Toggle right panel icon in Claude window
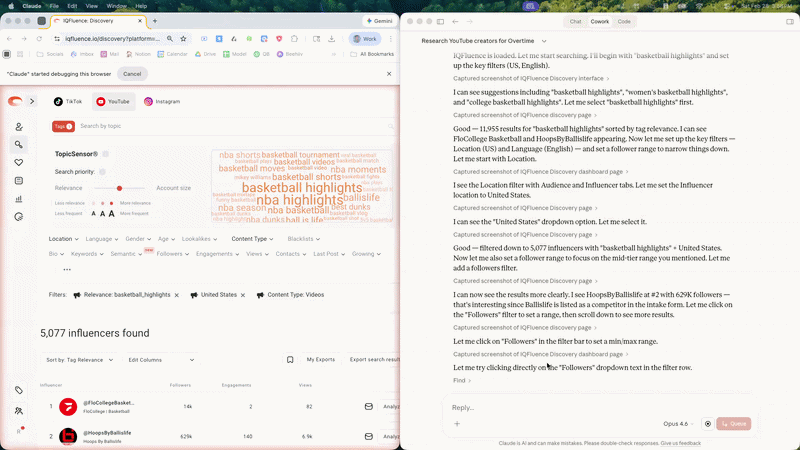The width and height of the screenshot is (800, 450). [x=790, y=21]
